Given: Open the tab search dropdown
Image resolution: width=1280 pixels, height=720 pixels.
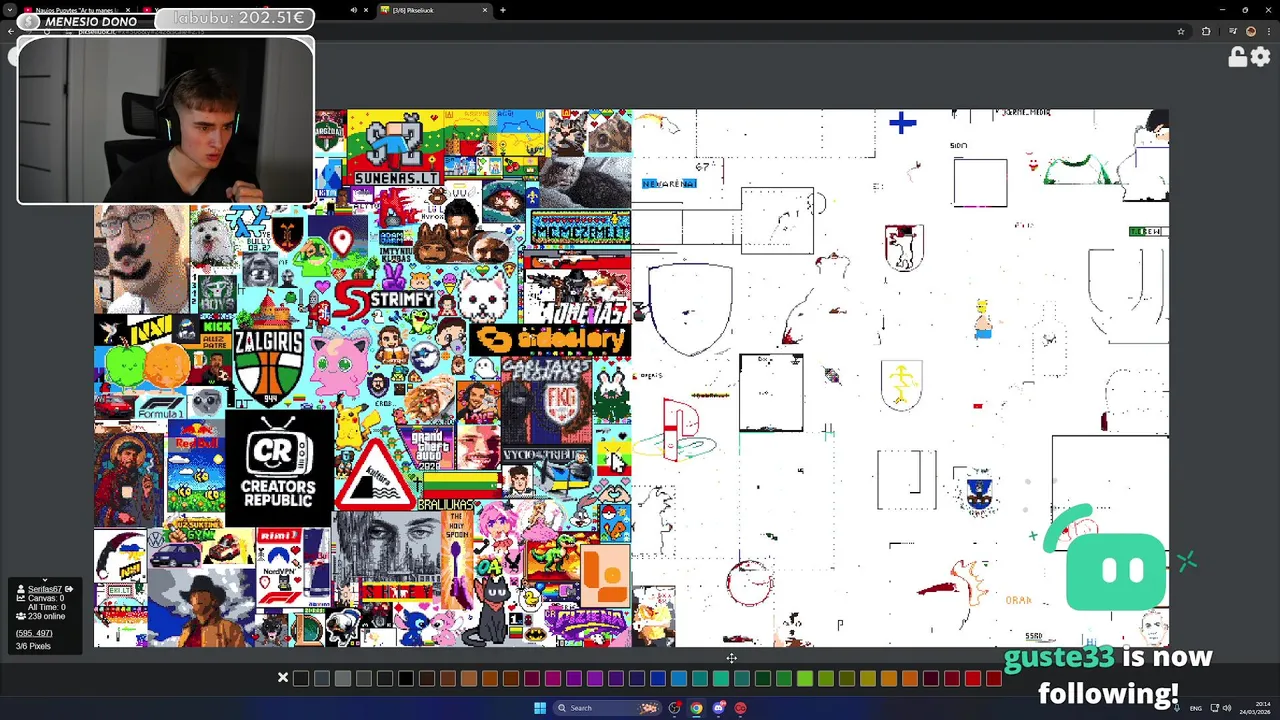Looking at the screenshot, I should tap(9, 10).
